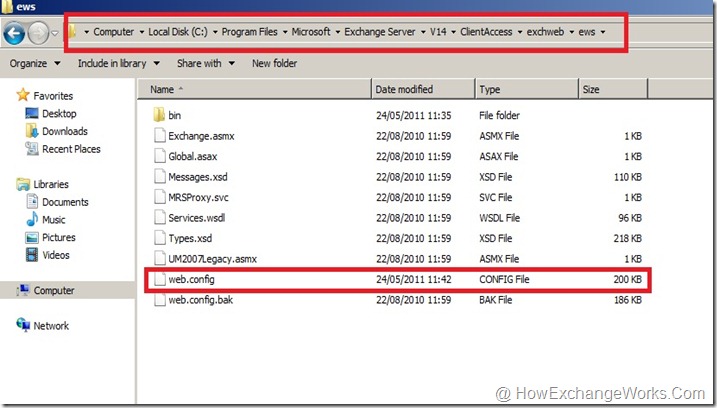Click the bin folder icon
This screenshot has height=408, width=717.
pyautogui.click(x=159, y=115)
